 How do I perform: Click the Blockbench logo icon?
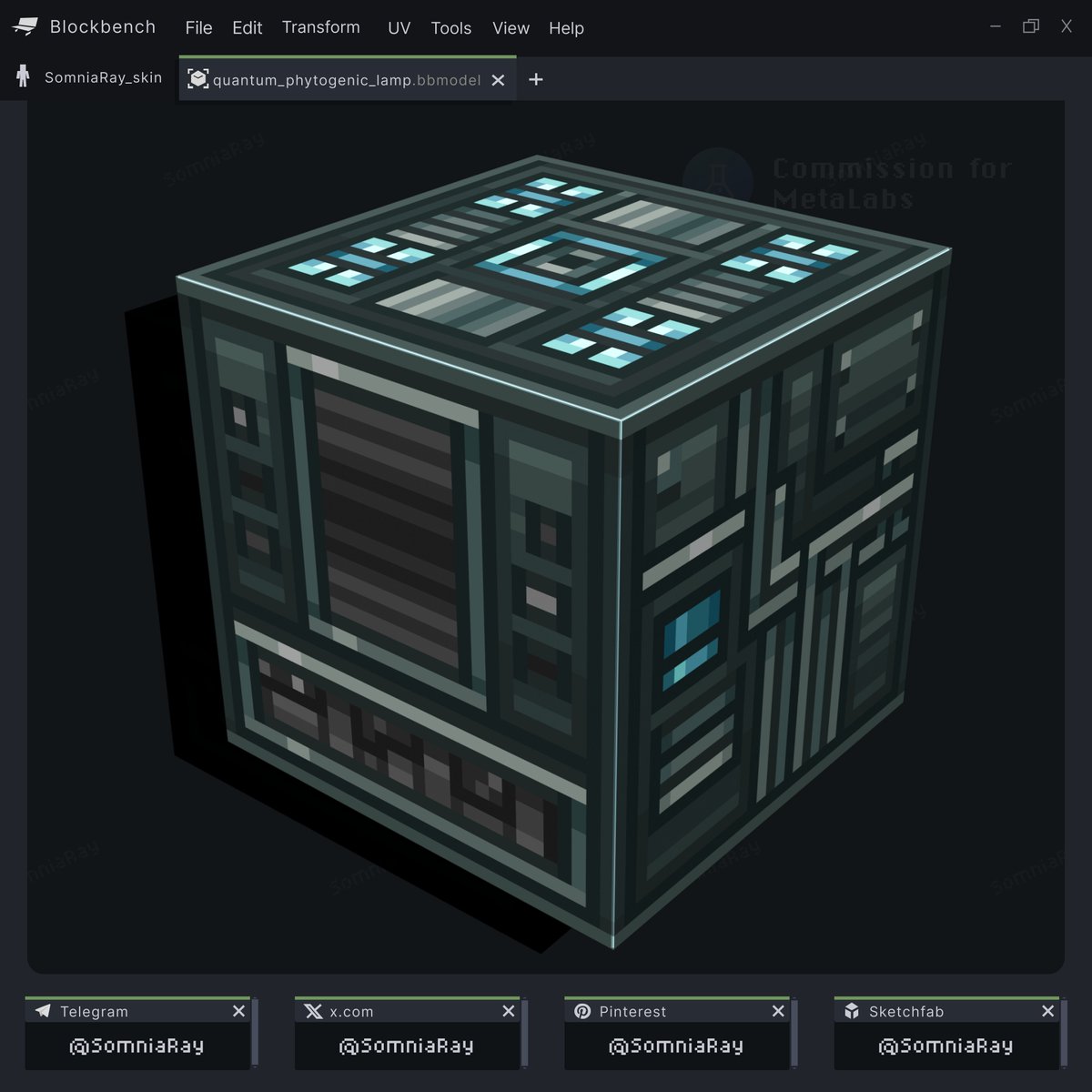pyautogui.click(x=25, y=27)
